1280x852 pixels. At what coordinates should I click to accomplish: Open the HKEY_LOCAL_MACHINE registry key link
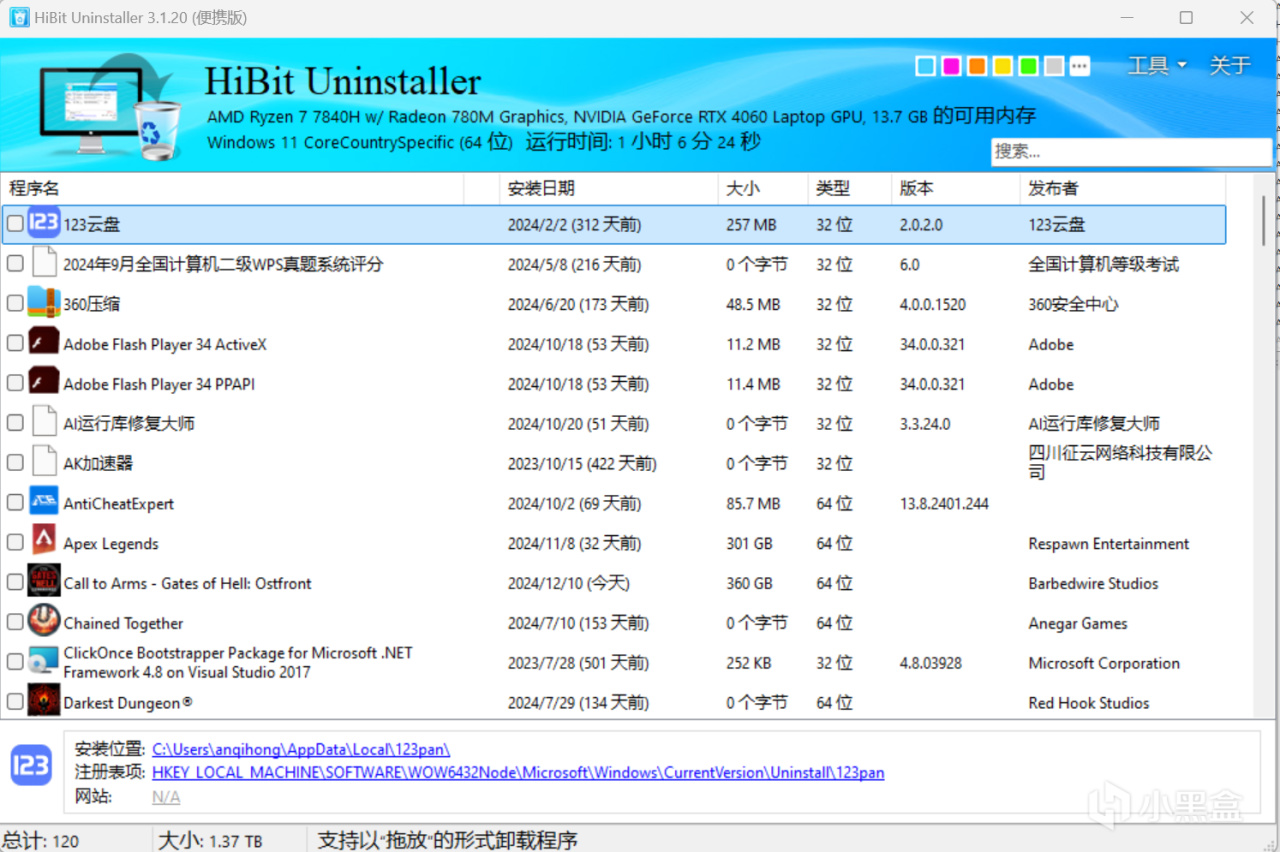coord(518,773)
